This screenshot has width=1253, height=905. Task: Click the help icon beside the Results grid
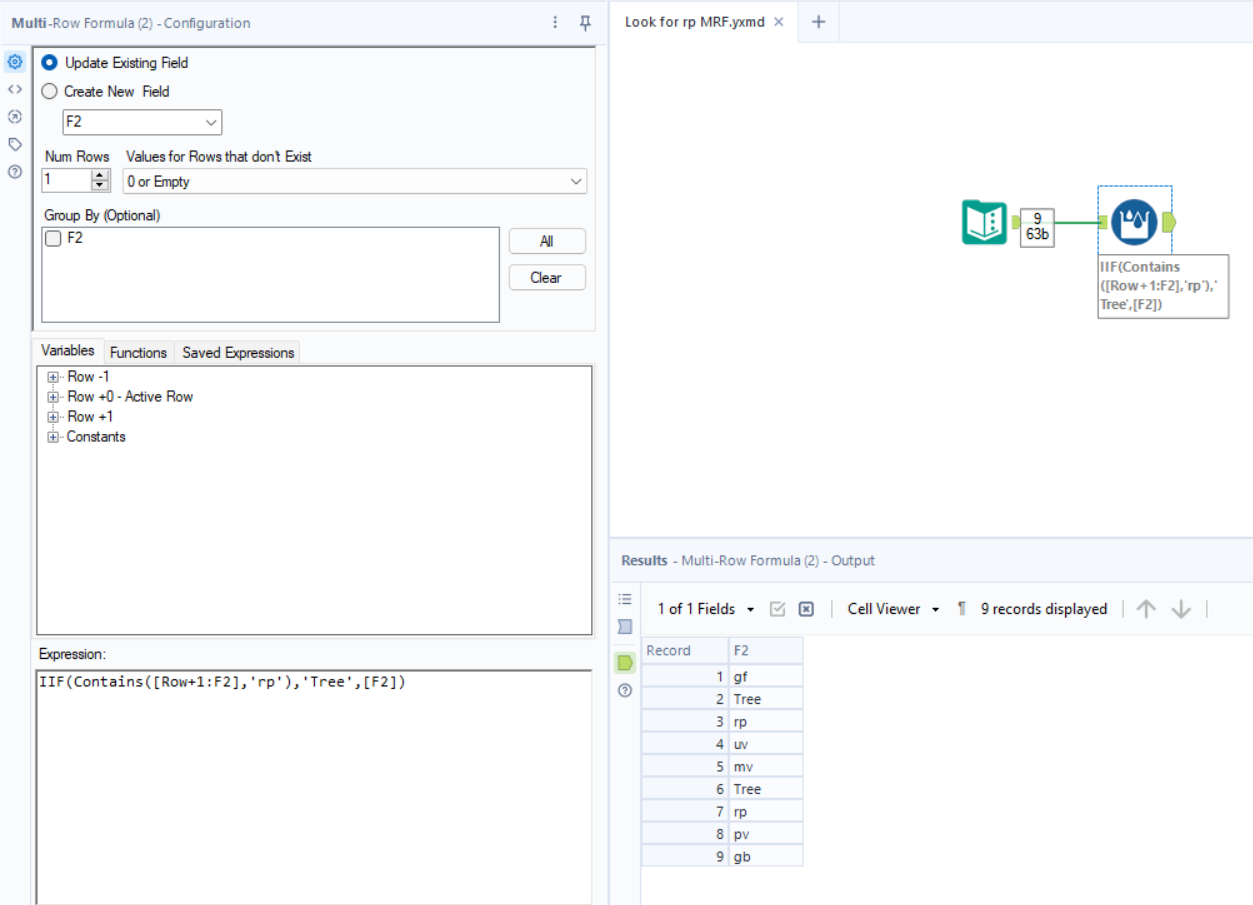pos(624,689)
